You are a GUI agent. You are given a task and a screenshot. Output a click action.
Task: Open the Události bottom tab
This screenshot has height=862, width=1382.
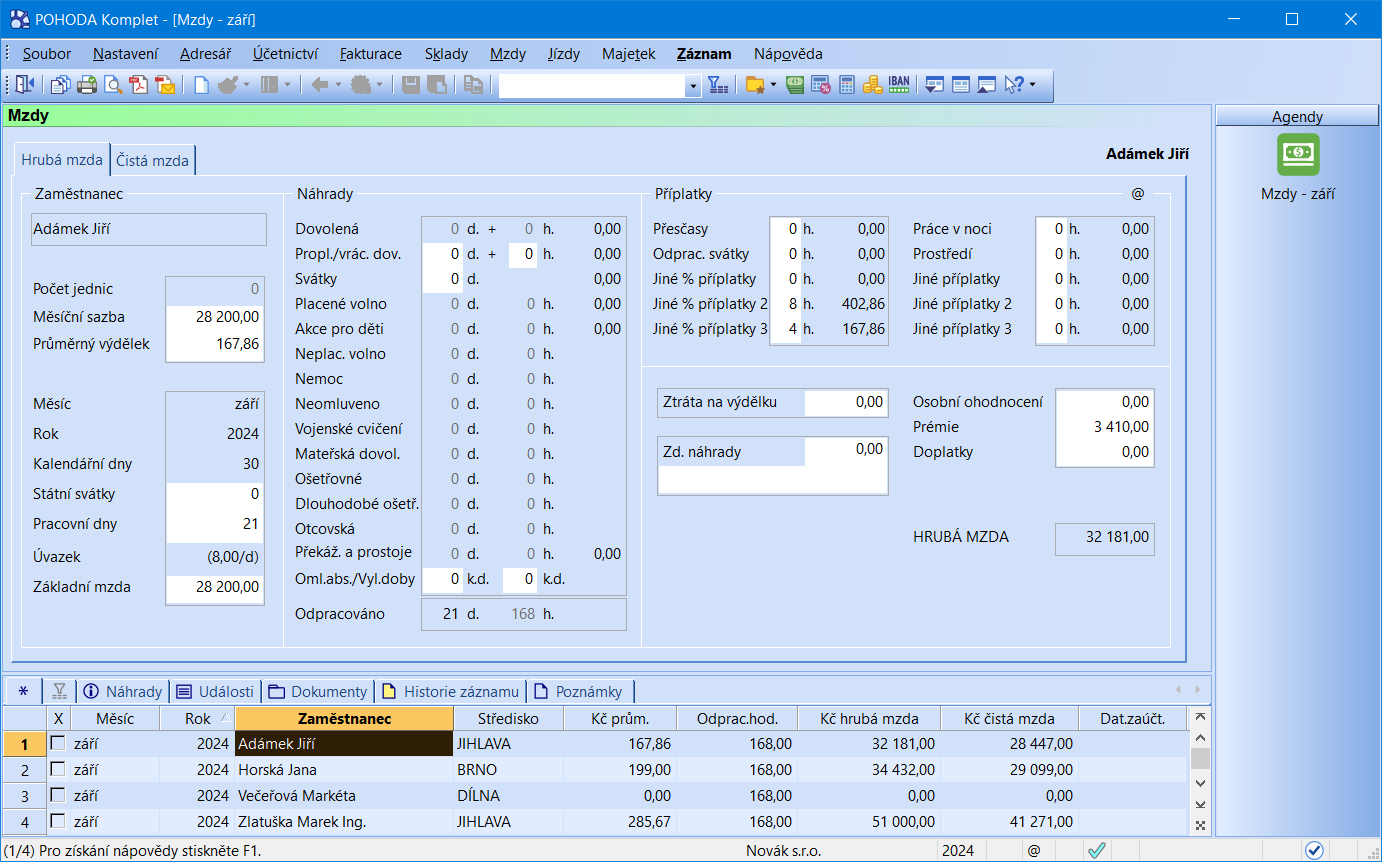pyautogui.click(x=217, y=691)
